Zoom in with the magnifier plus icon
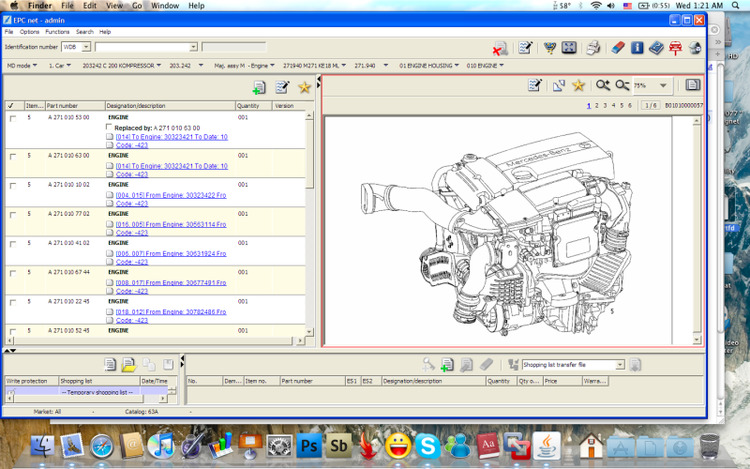750x469 pixels. point(603,85)
